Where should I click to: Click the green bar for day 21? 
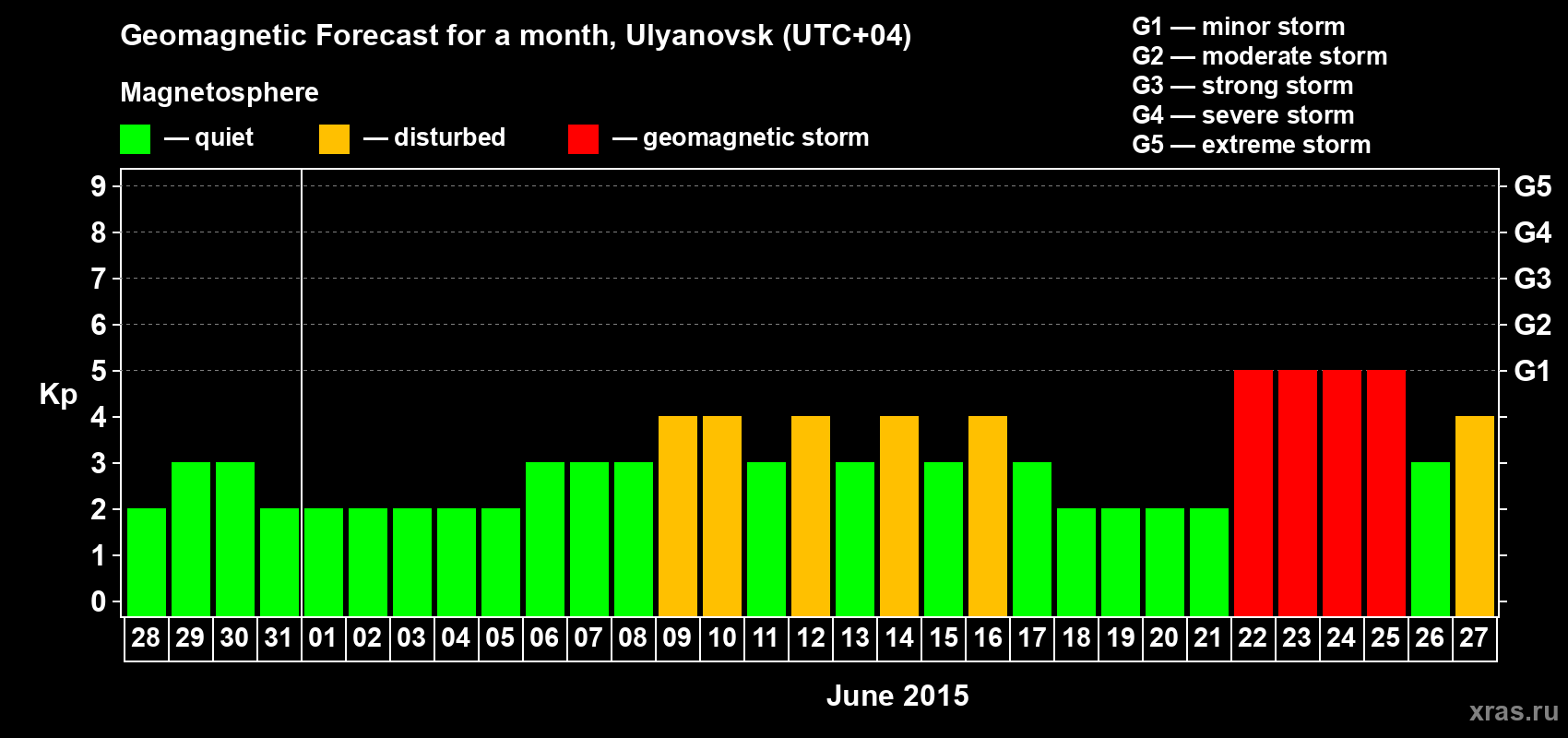click(1209, 562)
